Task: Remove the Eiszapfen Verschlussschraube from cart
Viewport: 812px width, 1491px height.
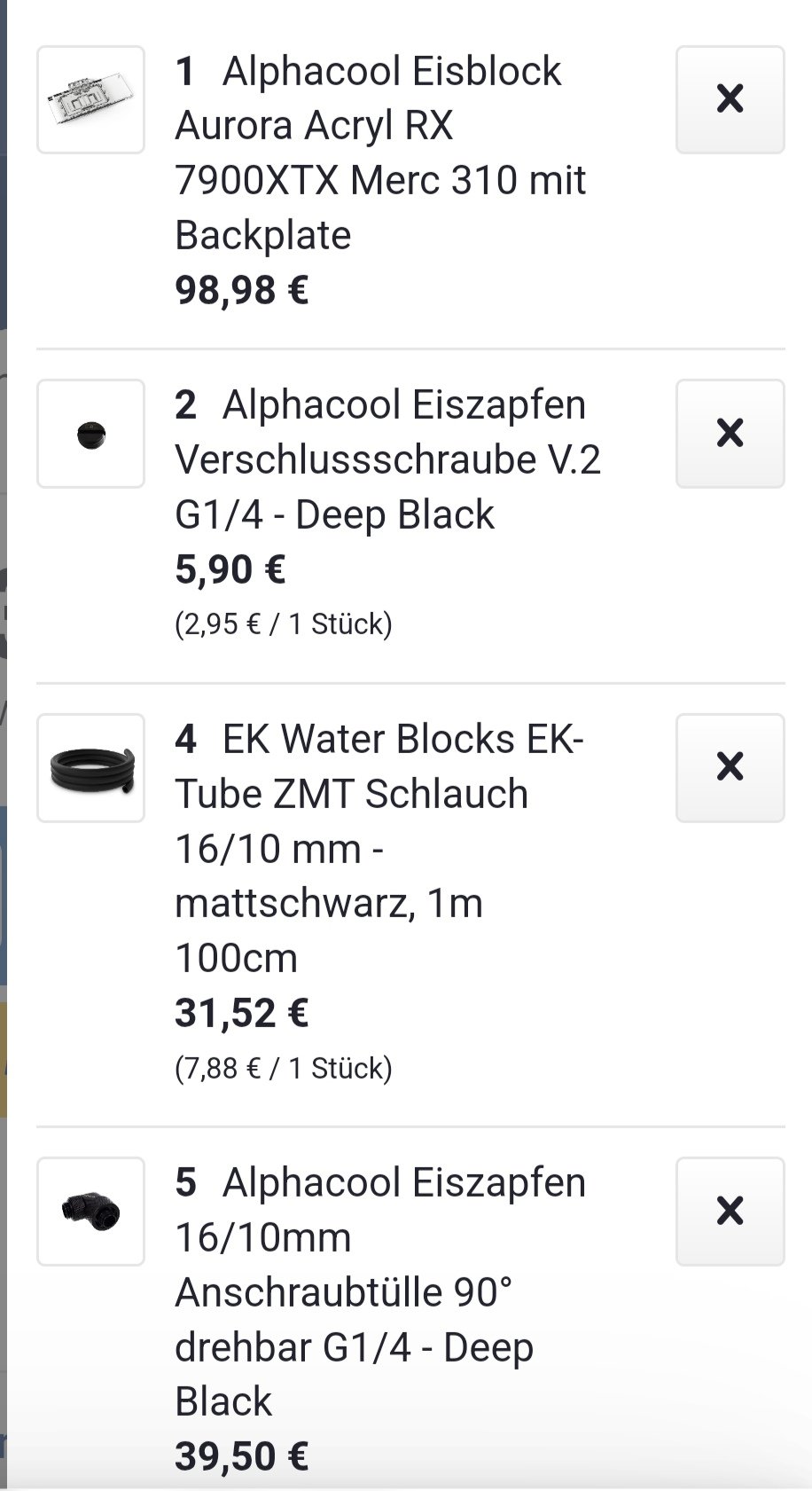Action: tap(730, 434)
